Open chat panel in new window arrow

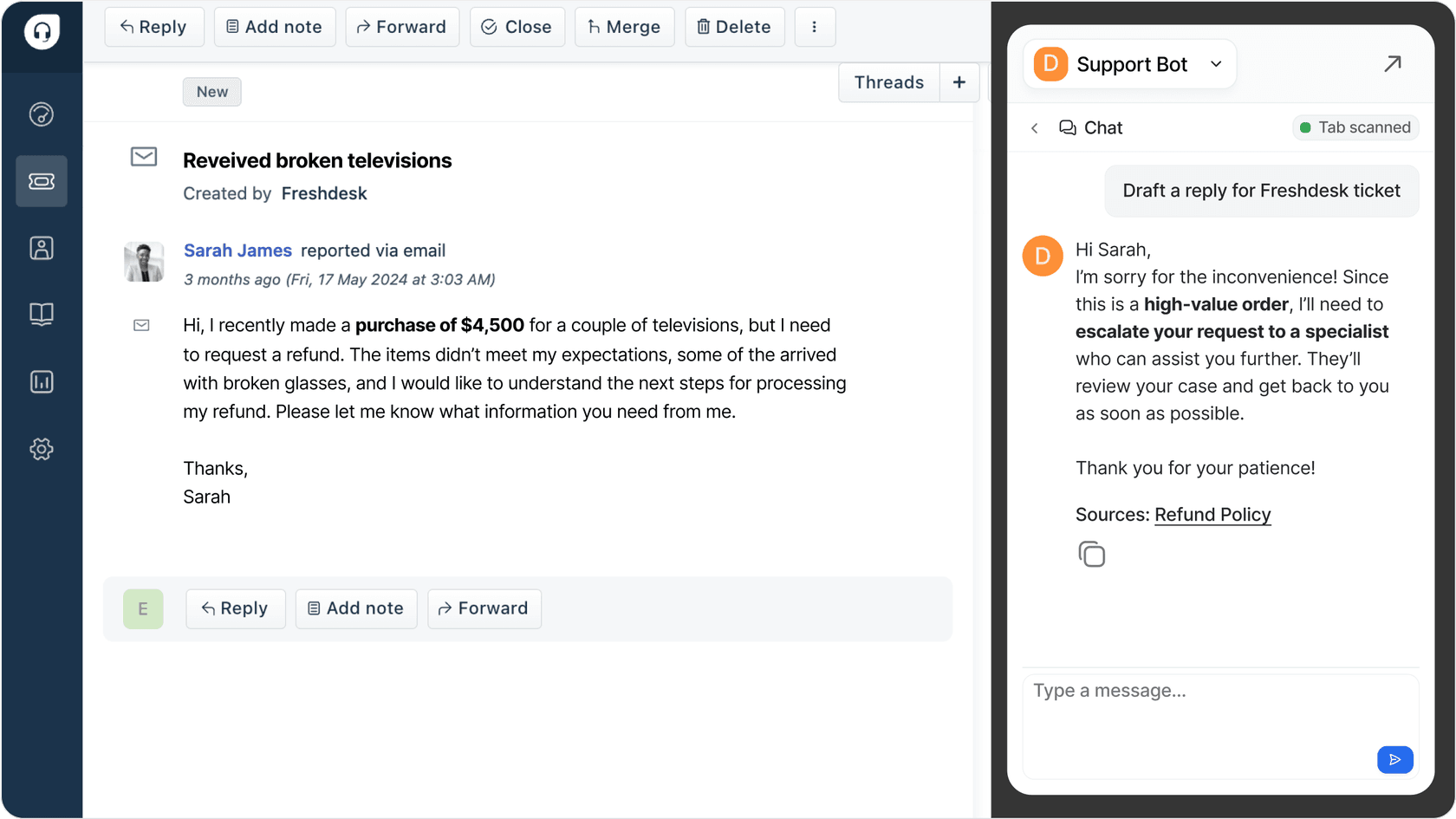point(1393,64)
